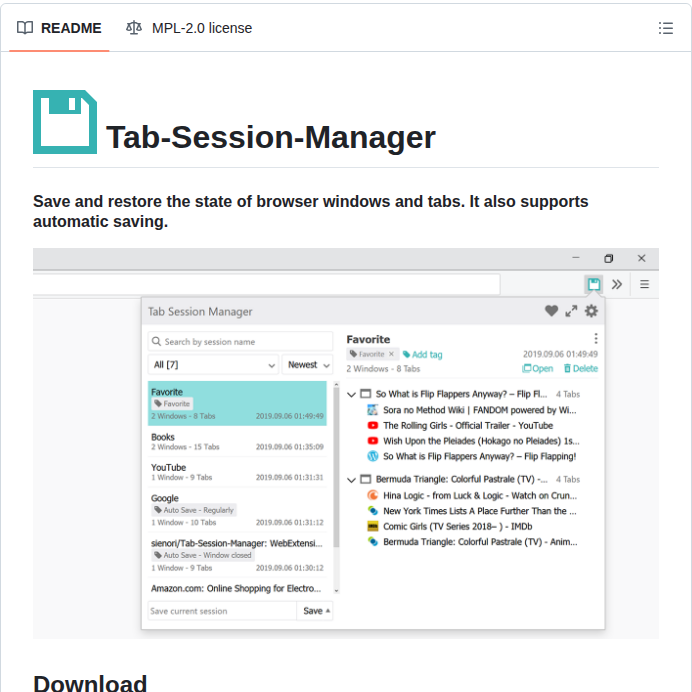Open Sora no Method Wiki tab

(x=472, y=410)
